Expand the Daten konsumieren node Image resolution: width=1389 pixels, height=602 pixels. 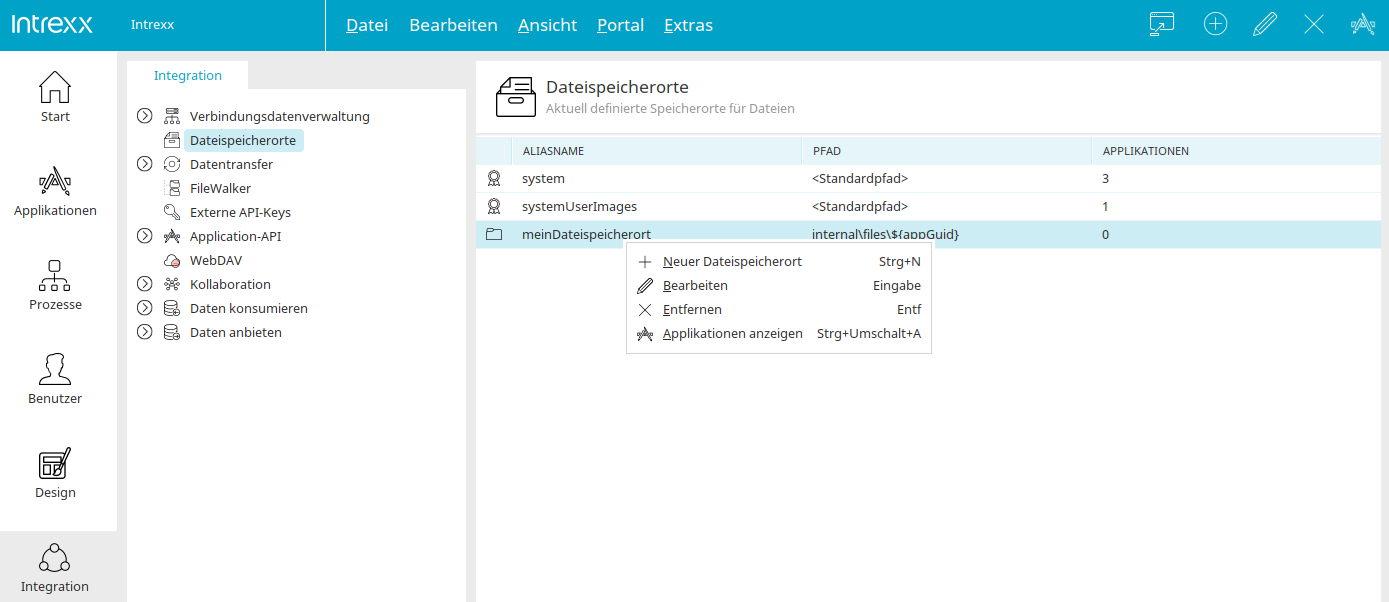click(144, 308)
